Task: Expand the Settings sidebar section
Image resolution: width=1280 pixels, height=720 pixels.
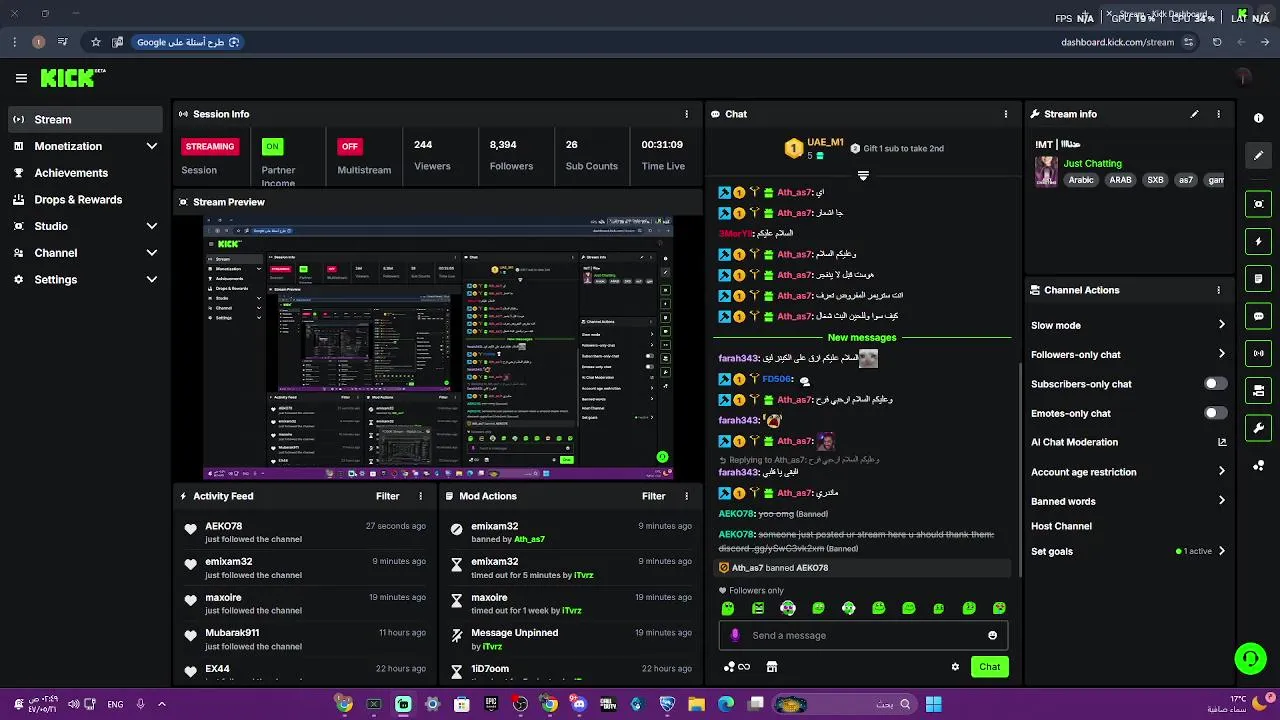Action: (152, 280)
